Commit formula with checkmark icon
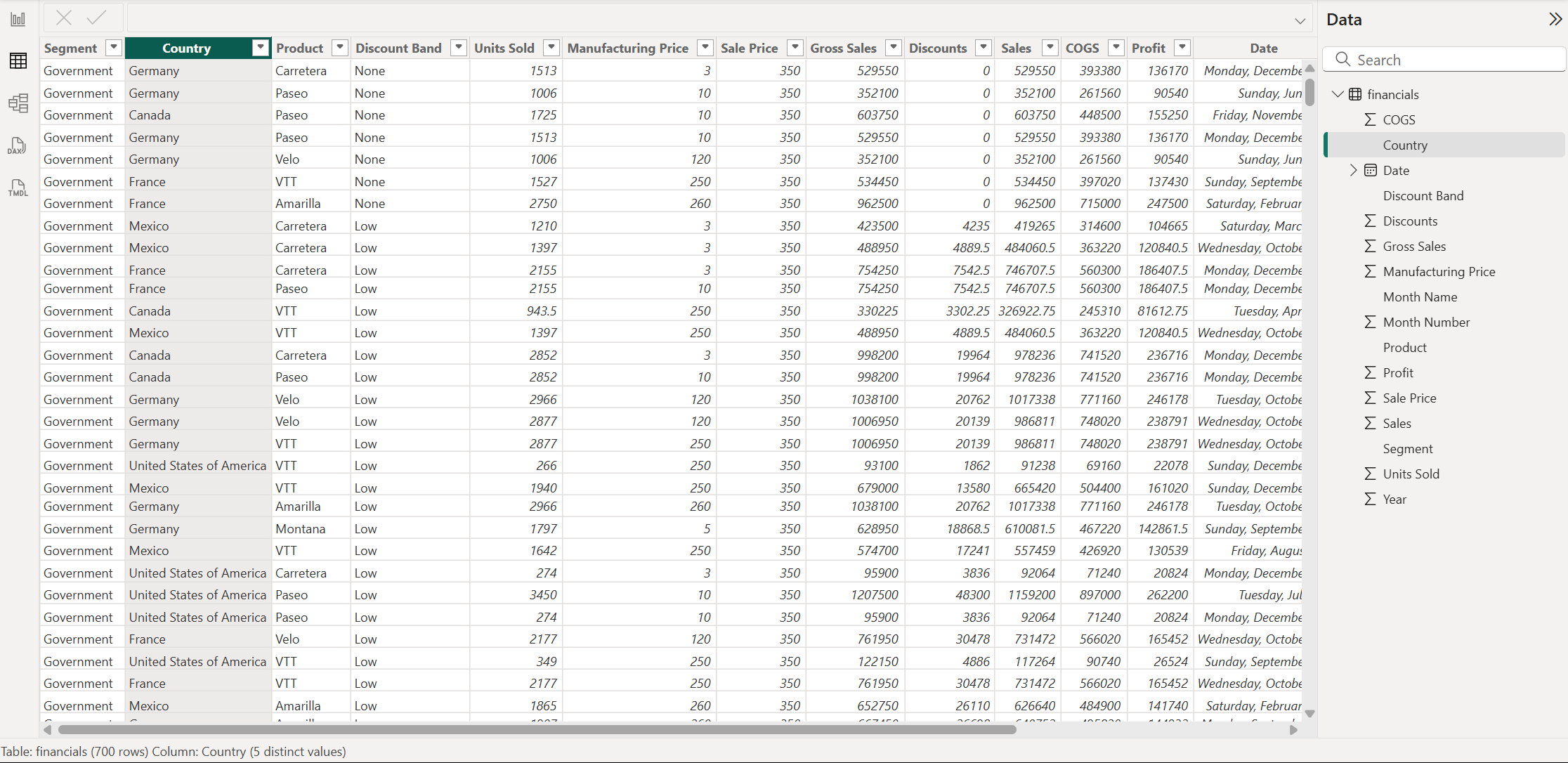This screenshot has width=1568, height=763. click(x=96, y=18)
